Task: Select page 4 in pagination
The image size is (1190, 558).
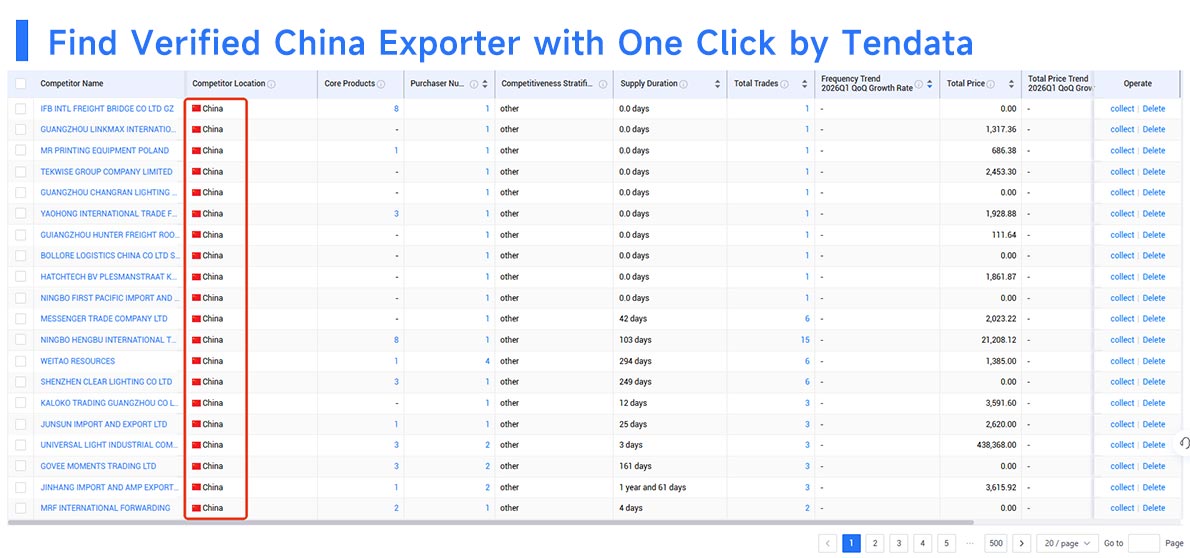Action: coord(922,544)
